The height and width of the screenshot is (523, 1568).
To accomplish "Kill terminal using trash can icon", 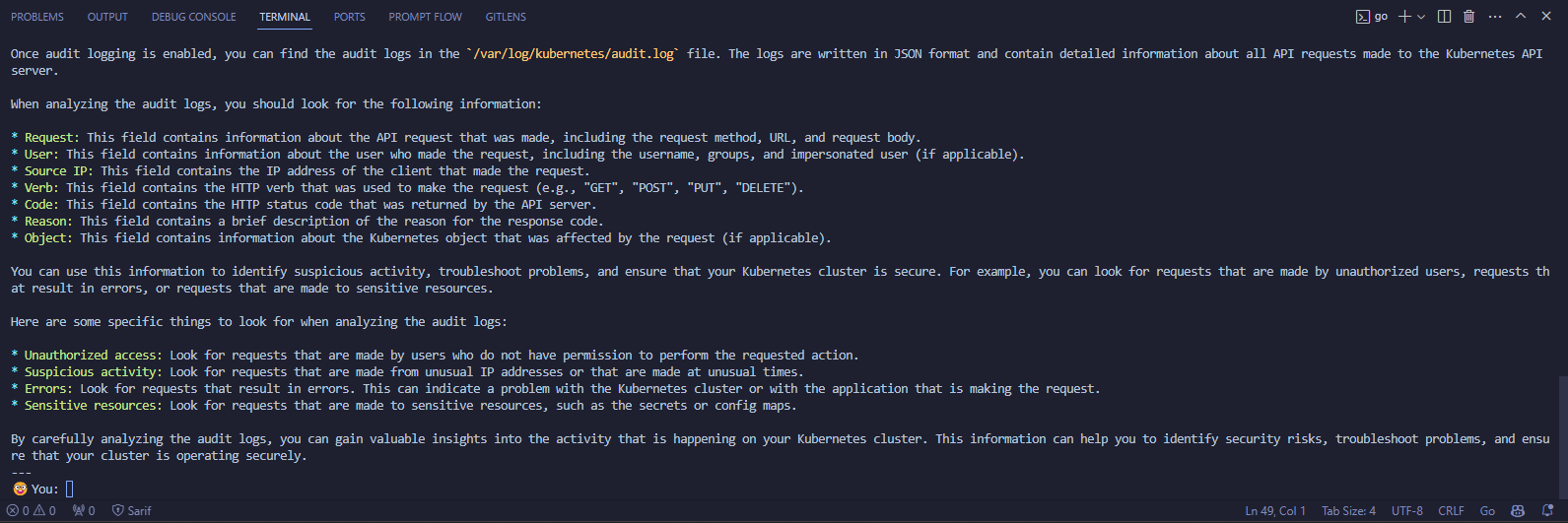I will pos(1469,17).
